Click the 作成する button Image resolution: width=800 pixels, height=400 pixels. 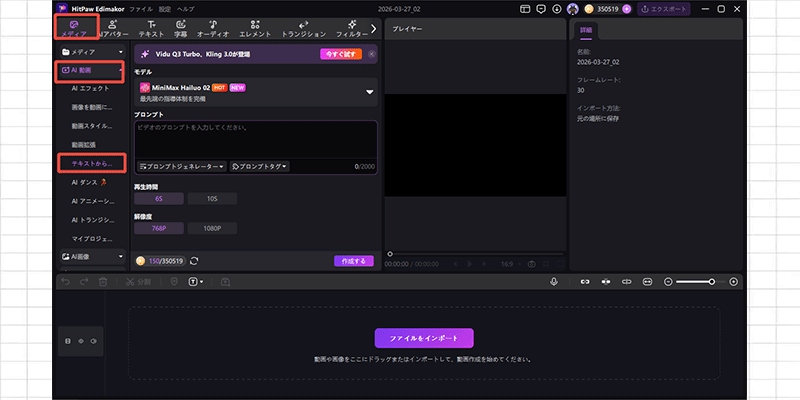point(354,261)
